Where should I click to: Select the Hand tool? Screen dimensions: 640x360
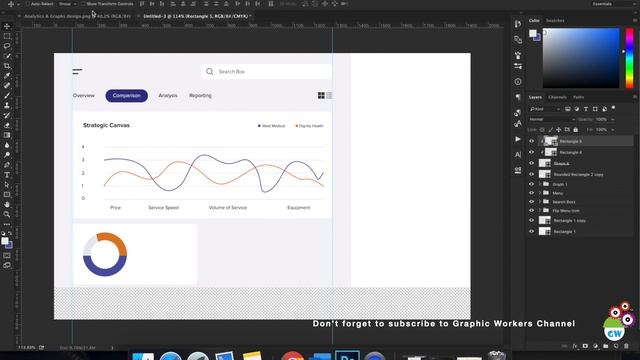pos(7,204)
